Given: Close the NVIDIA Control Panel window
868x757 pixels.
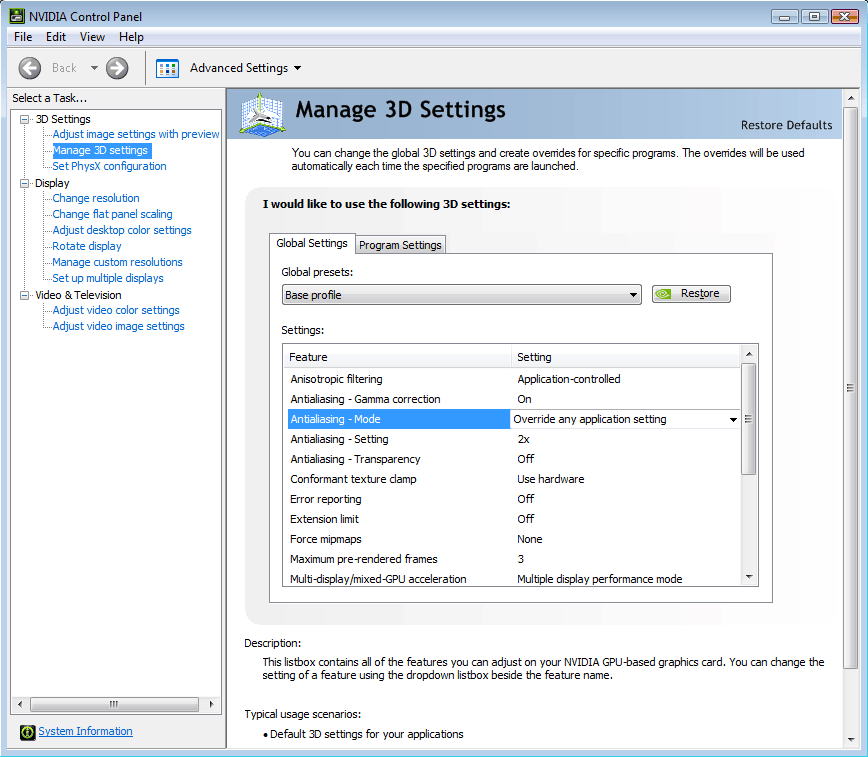Looking at the screenshot, I should coord(845,17).
